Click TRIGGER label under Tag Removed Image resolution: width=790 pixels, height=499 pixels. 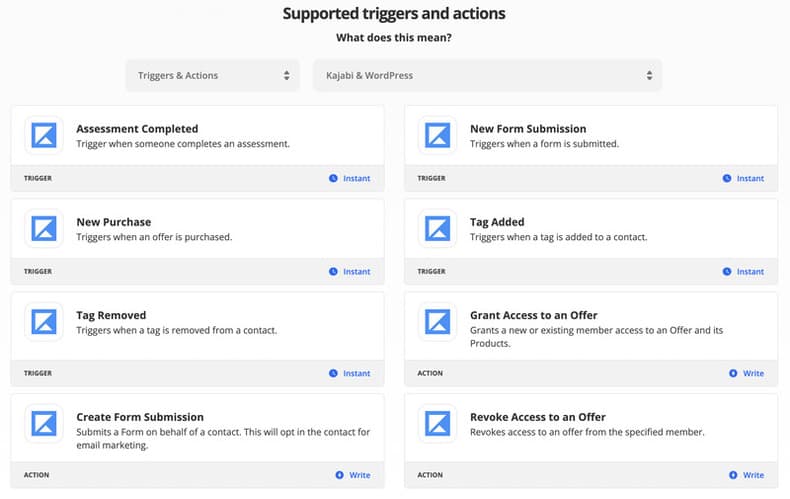38,373
